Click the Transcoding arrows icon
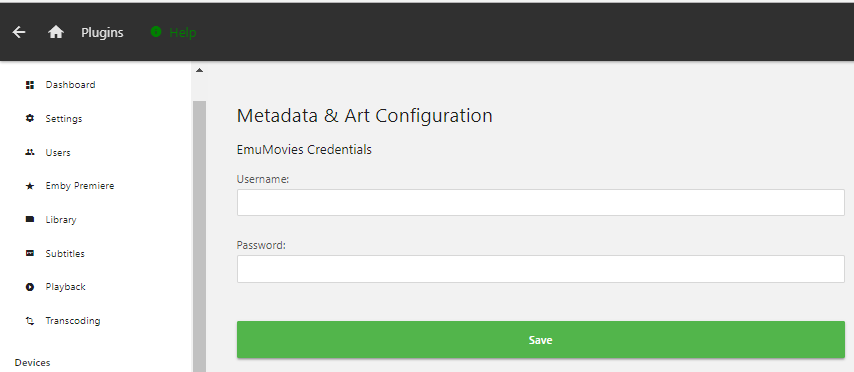The width and height of the screenshot is (854, 372). click(30, 321)
